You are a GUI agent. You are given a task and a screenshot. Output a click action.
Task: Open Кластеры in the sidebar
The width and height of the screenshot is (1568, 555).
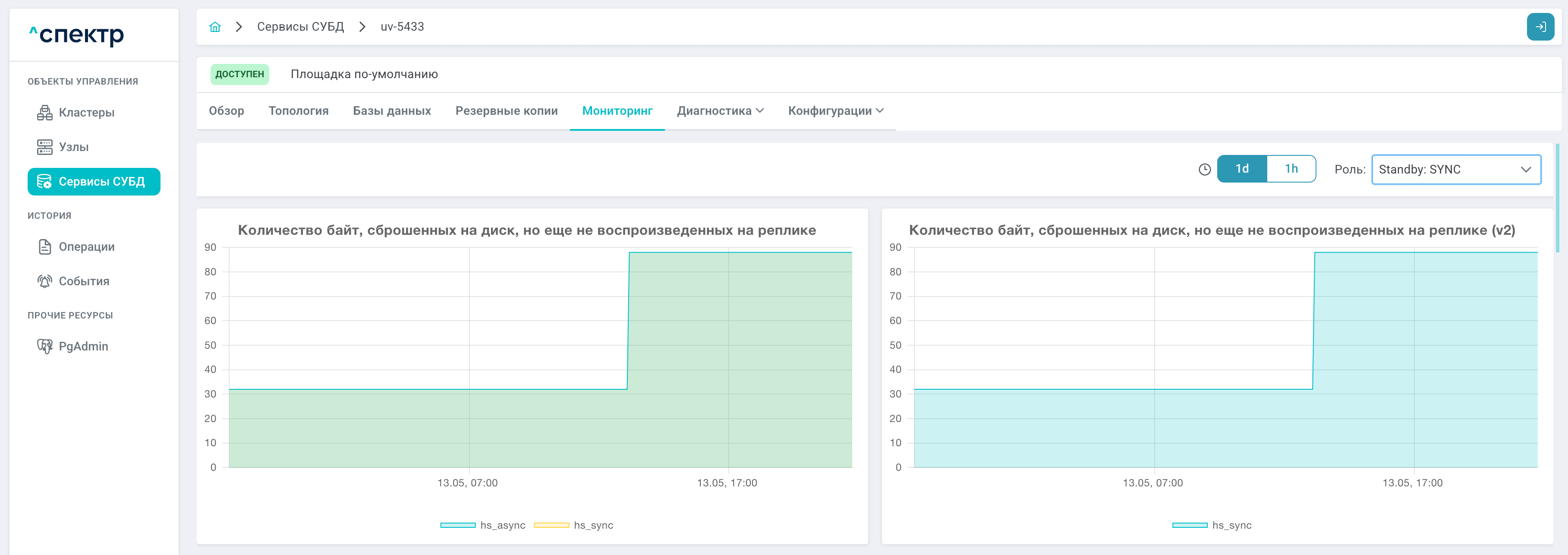pos(94,113)
